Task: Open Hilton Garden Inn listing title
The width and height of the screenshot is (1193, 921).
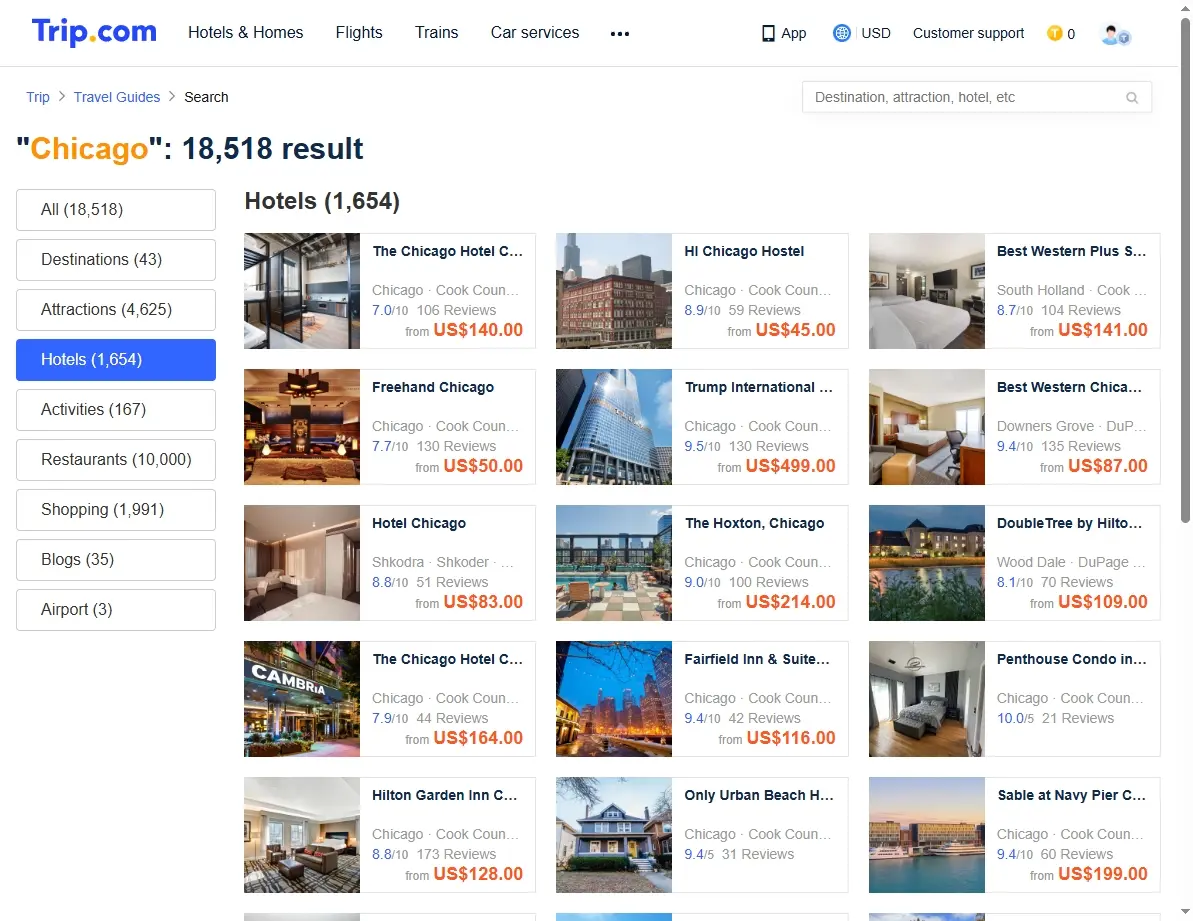Action: [x=444, y=796]
